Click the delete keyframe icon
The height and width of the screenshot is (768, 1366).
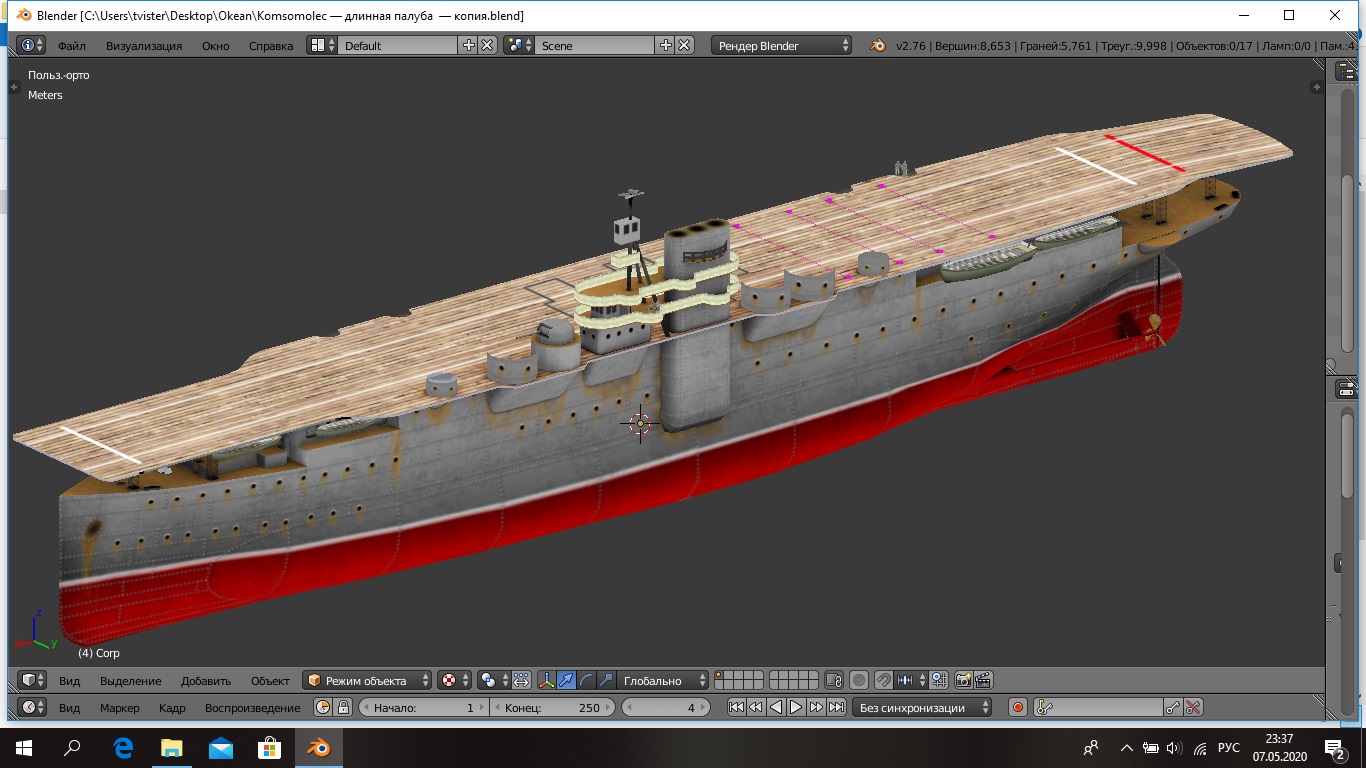pyautogui.click(x=1193, y=708)
